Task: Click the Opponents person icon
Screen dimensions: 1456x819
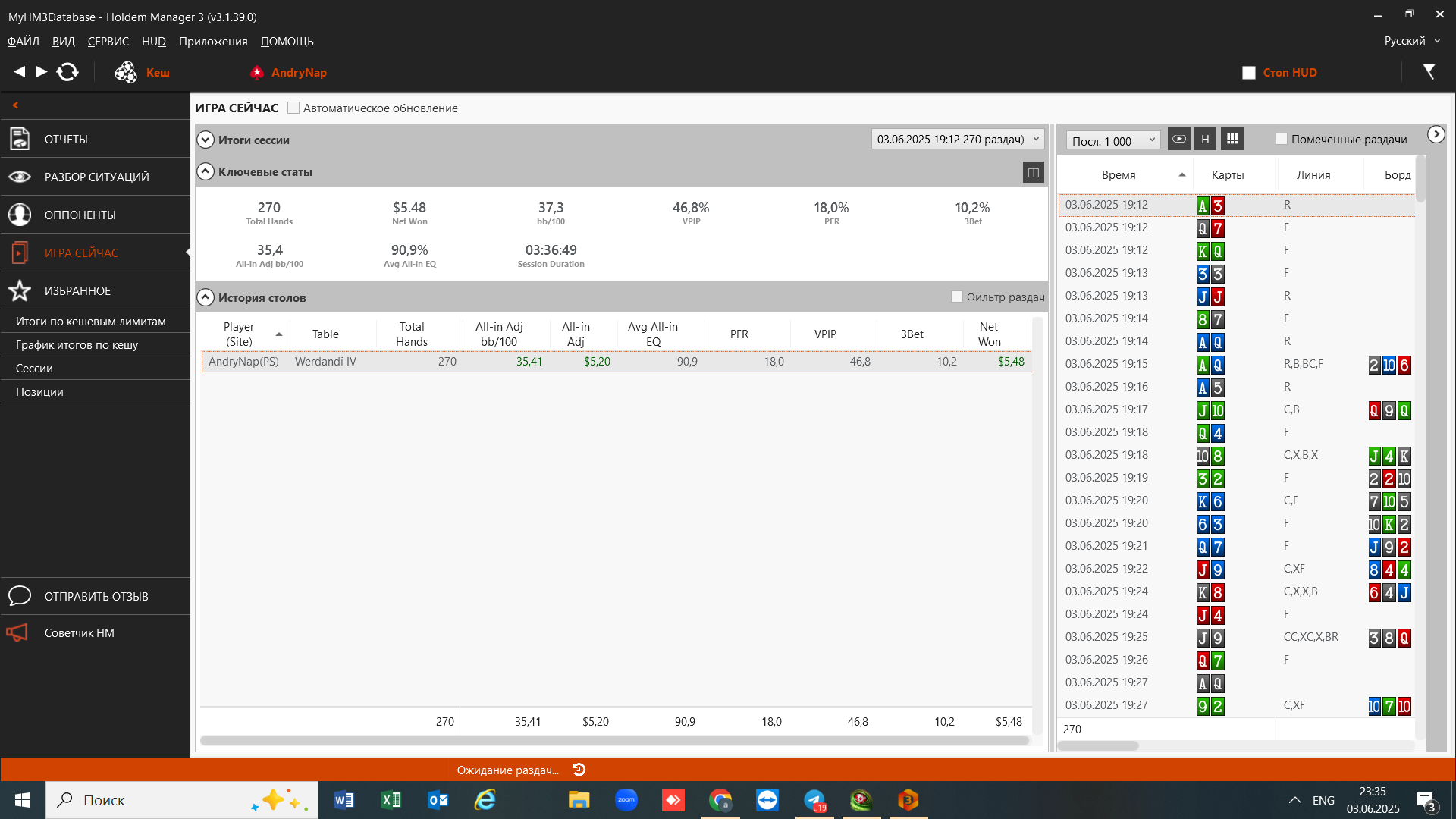Action: point(20,215)
